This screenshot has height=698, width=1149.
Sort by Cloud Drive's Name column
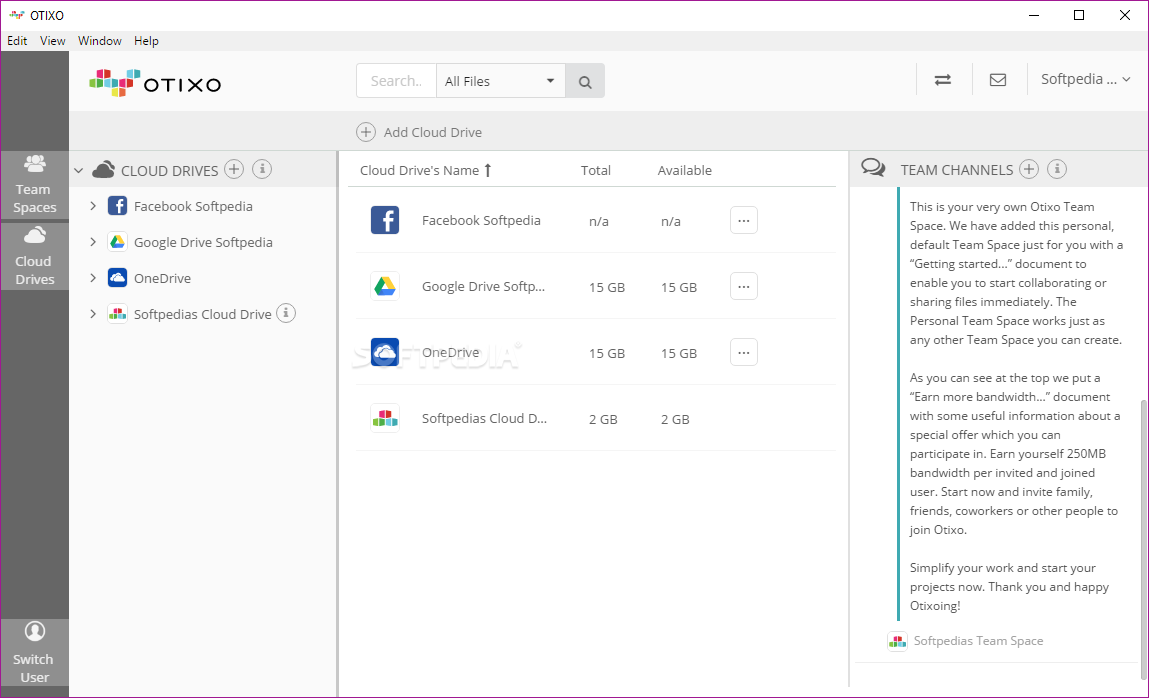(426, 170)
